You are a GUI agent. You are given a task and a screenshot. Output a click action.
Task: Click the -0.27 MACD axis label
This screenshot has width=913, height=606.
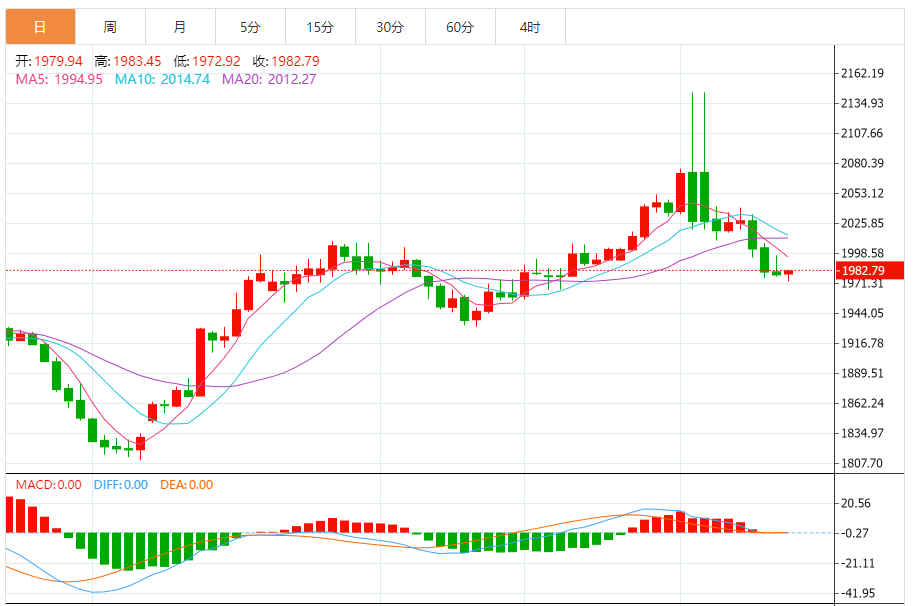click(x=856, y=533)
